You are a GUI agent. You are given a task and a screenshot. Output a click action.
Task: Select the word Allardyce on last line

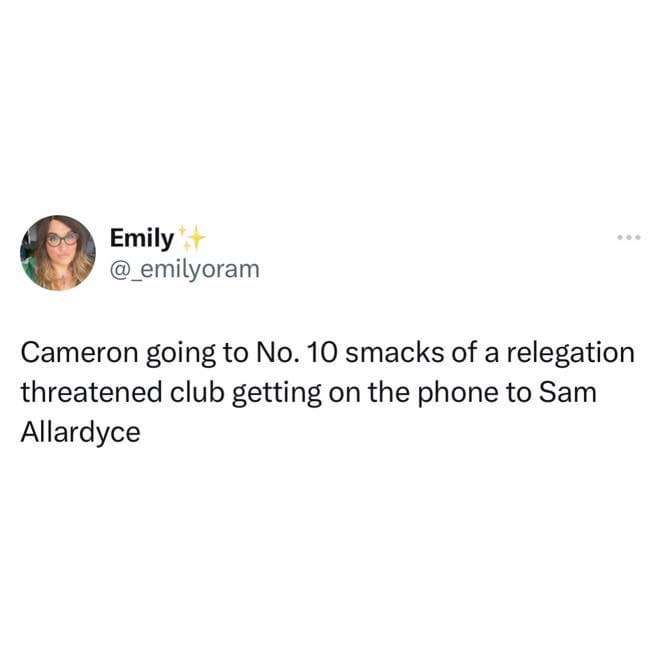click(x=80, y=432)
